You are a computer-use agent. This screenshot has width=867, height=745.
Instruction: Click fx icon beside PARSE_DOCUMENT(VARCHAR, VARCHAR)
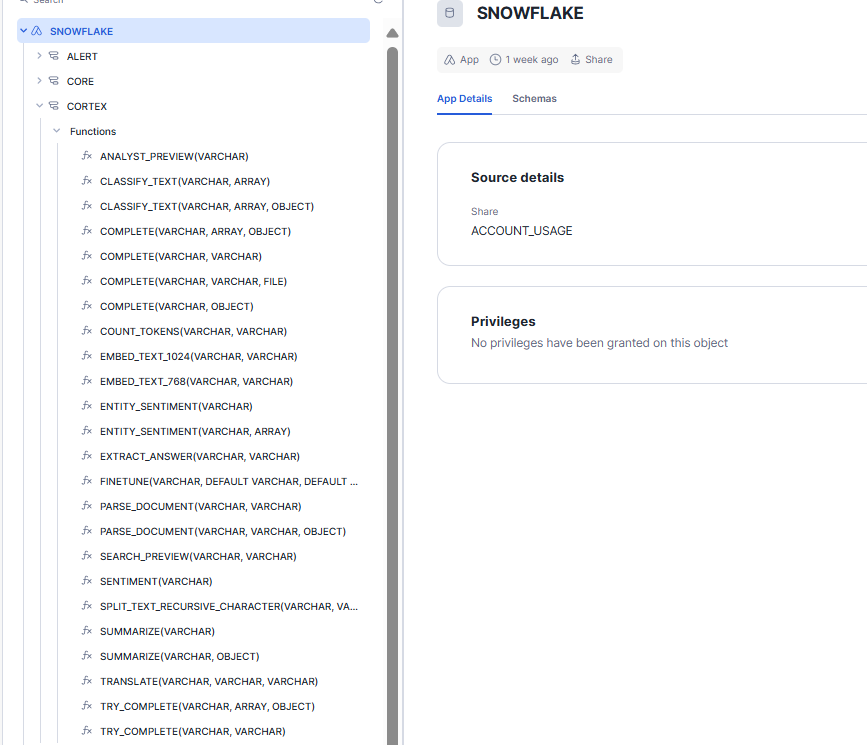click(x=87, y=506)
